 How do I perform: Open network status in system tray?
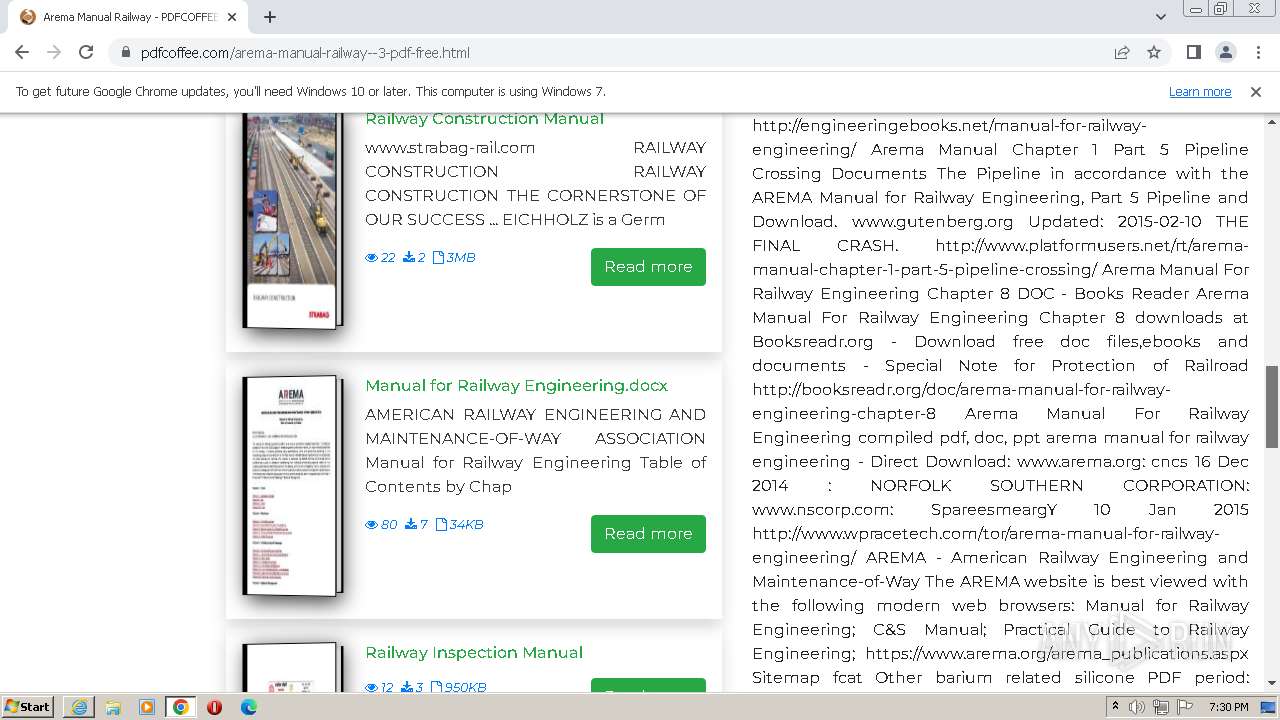(x=1161, y=707)
